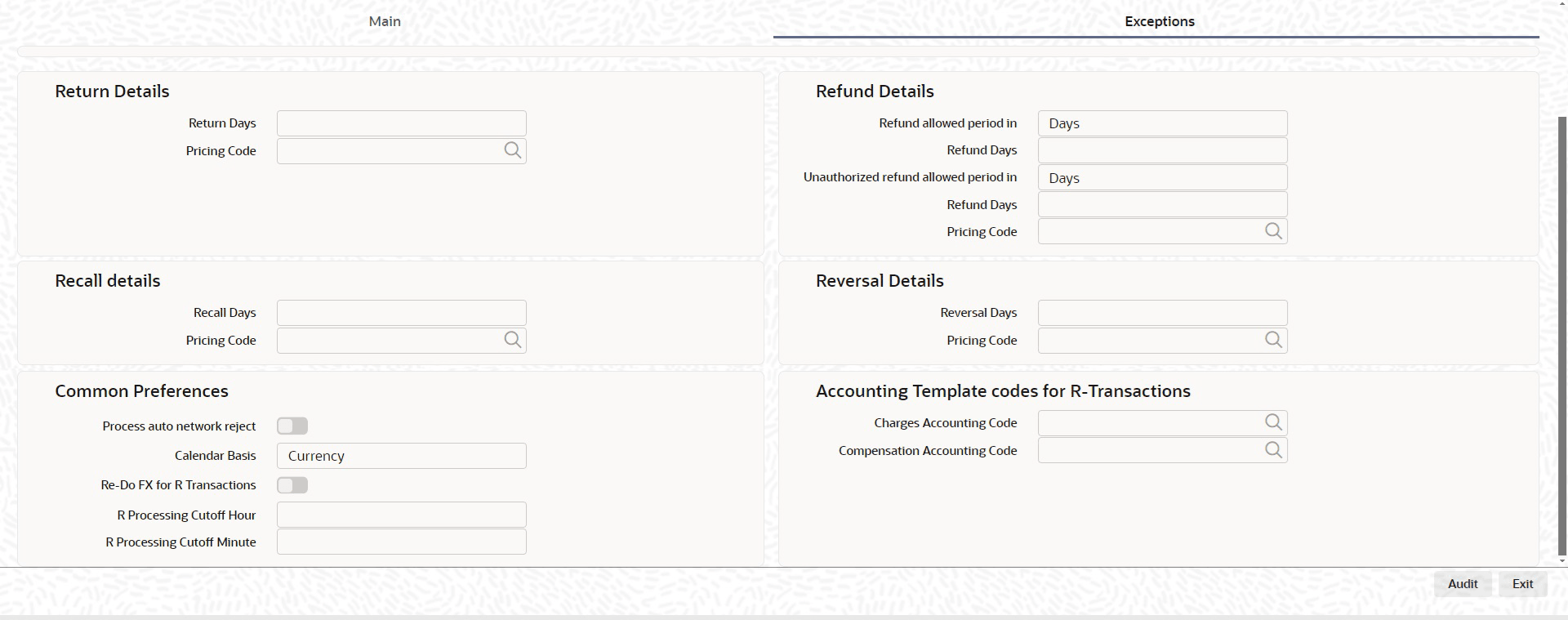The image size is (1568, 620).
Task: Click the "R Processing Cutoff Minute" label
Action: pos(180,542)
